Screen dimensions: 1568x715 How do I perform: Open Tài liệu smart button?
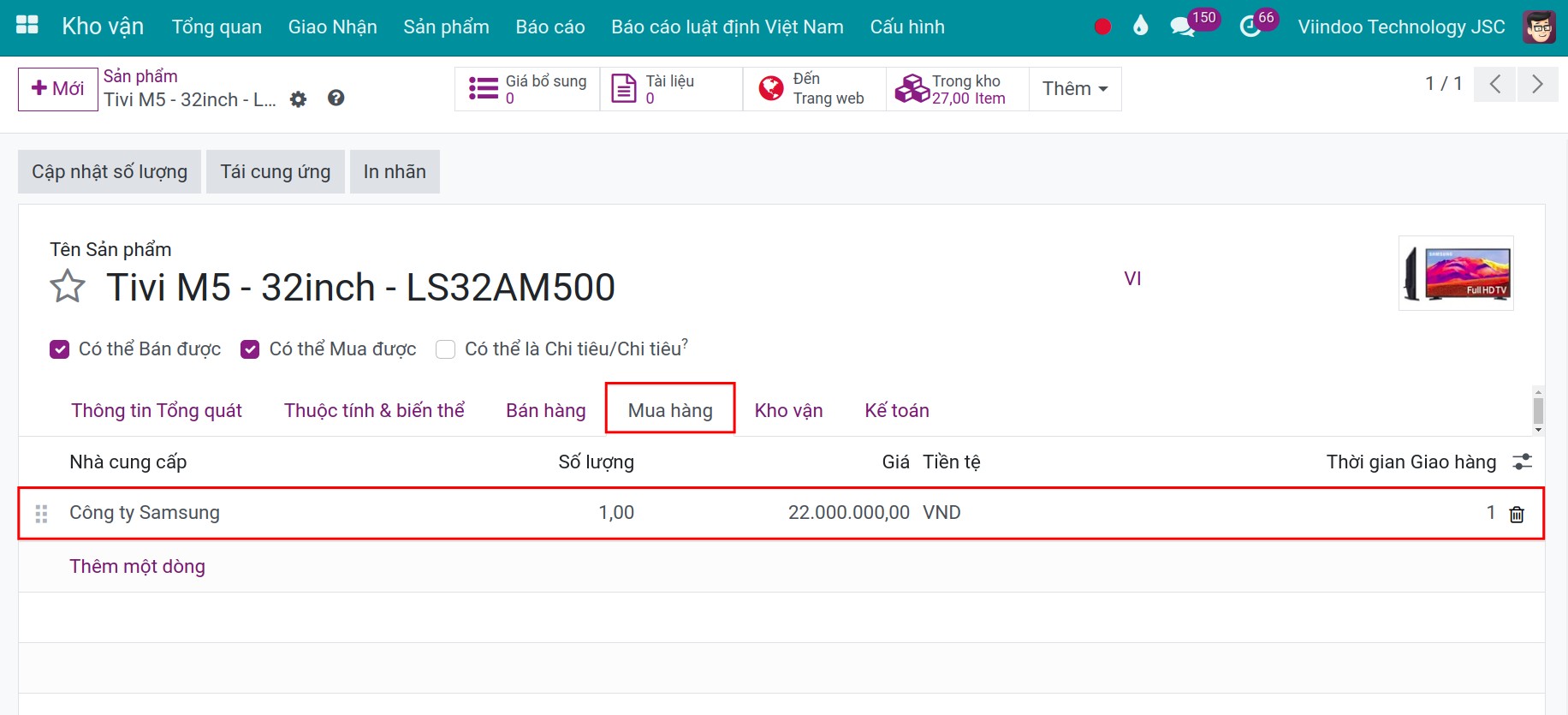[671, 89]
